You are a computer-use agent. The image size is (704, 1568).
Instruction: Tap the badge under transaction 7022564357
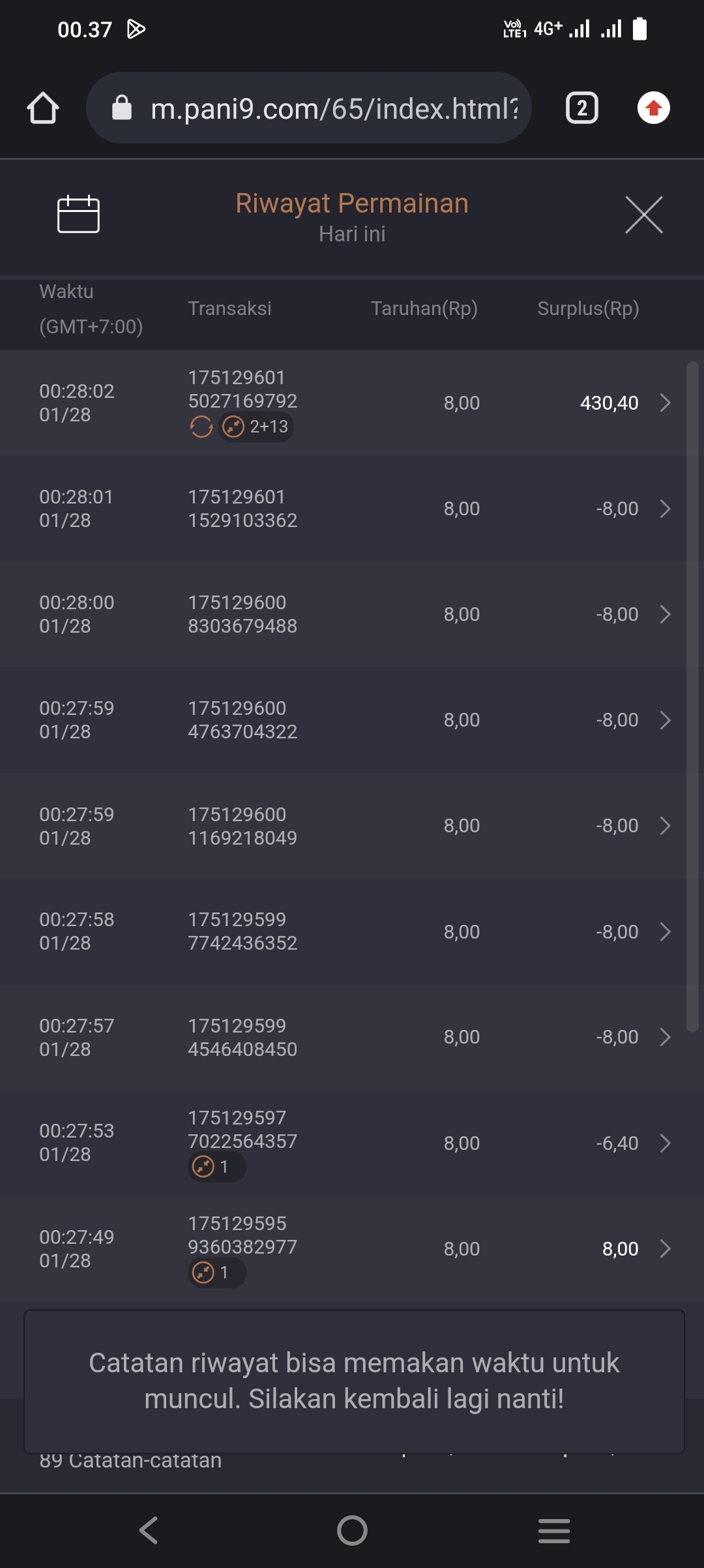[216, 1166]
